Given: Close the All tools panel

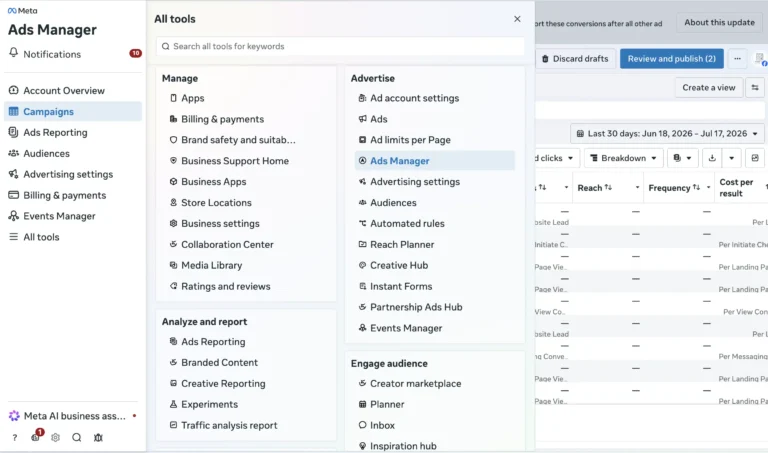Looking at the screenshot, I should [517, 19].
